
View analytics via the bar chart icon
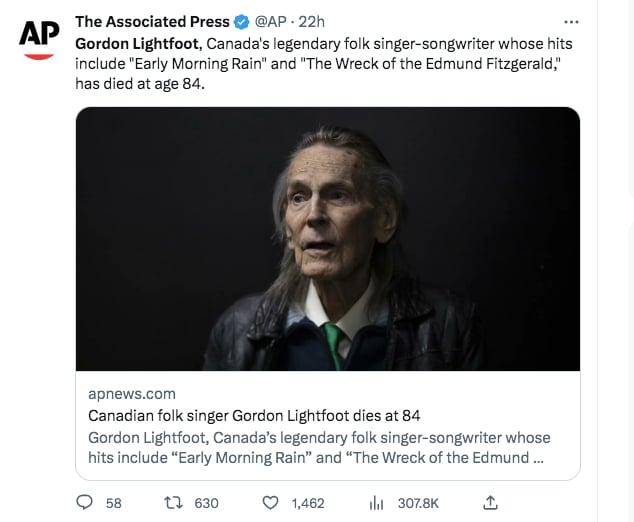[x=376, y=503]
